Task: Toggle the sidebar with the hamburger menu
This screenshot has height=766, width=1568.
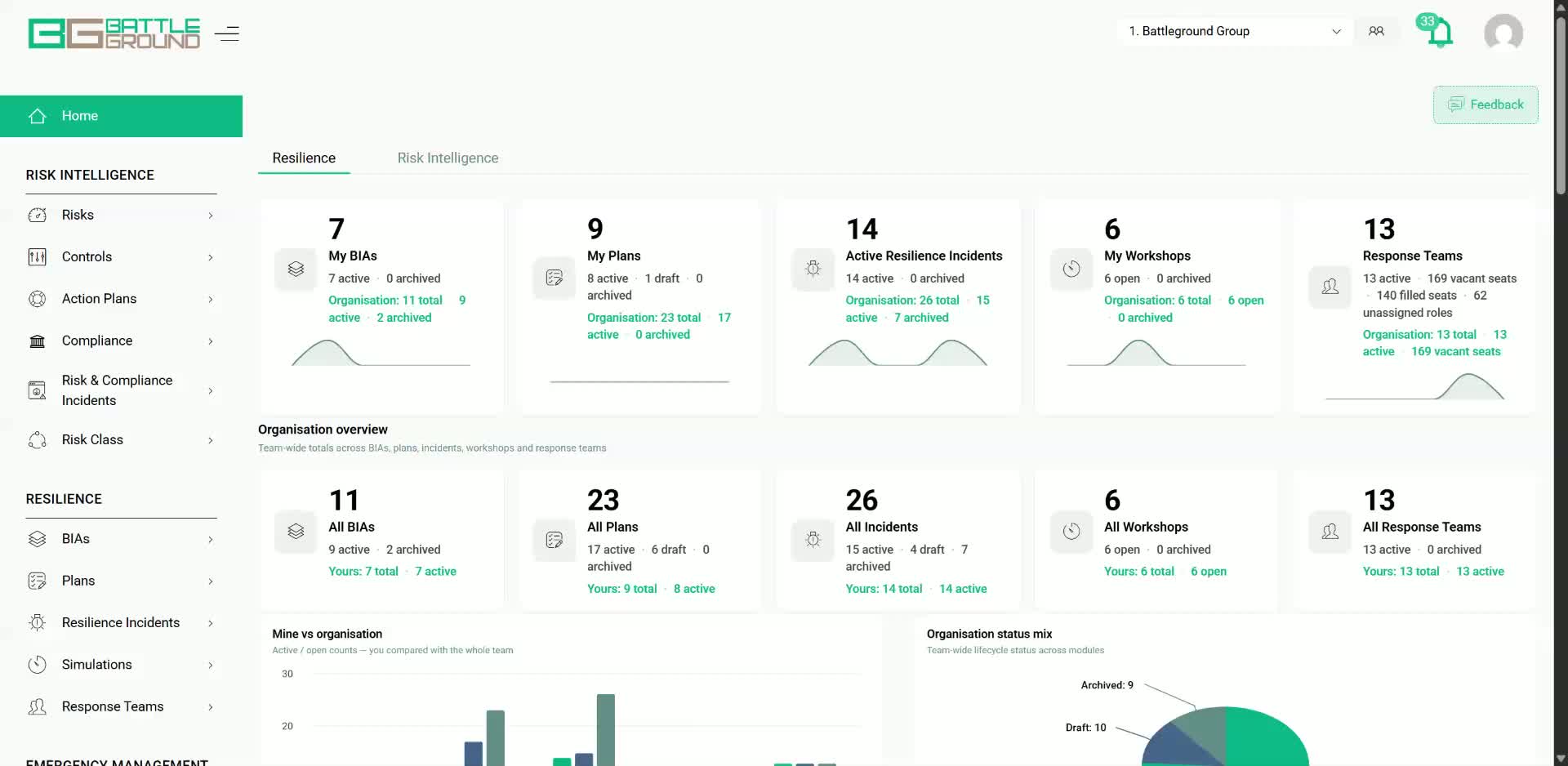Action: pos(227,33)
